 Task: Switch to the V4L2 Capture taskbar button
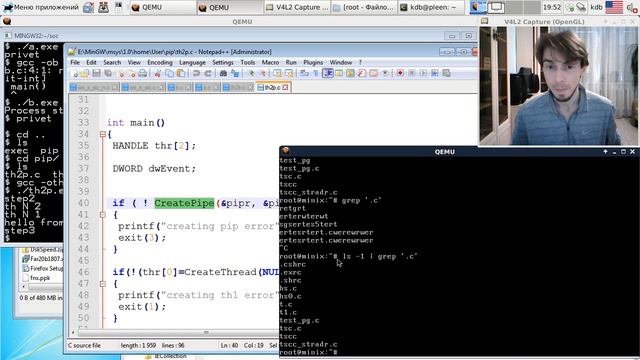[297, 7]
